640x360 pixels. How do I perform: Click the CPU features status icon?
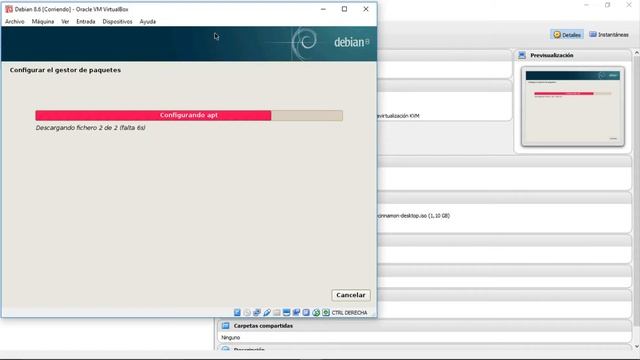[306, 313]
